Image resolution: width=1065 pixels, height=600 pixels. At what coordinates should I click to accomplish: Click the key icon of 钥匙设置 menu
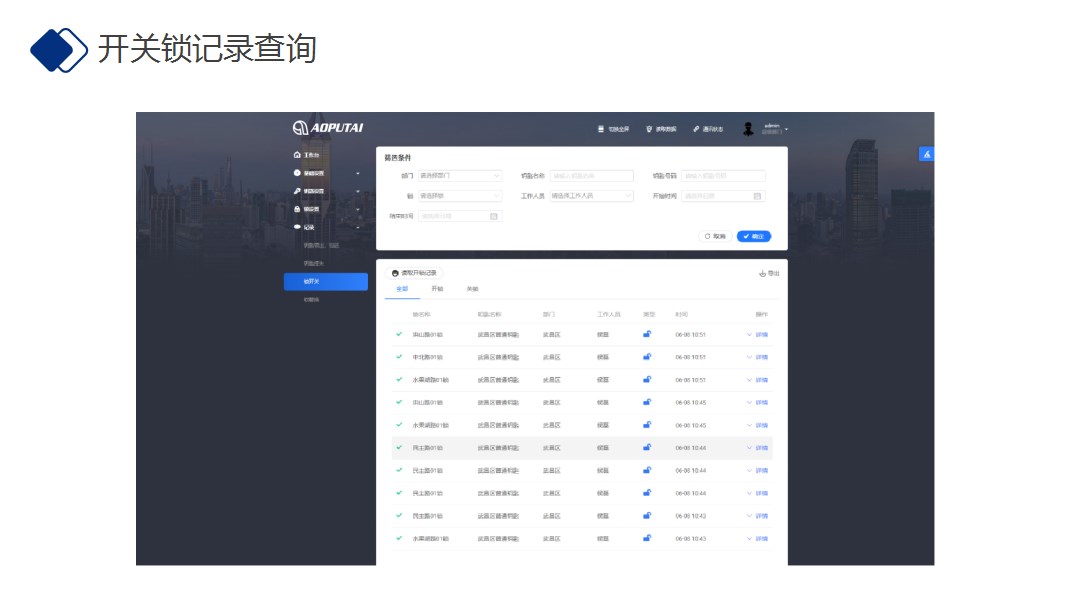[x=297, y=191]
